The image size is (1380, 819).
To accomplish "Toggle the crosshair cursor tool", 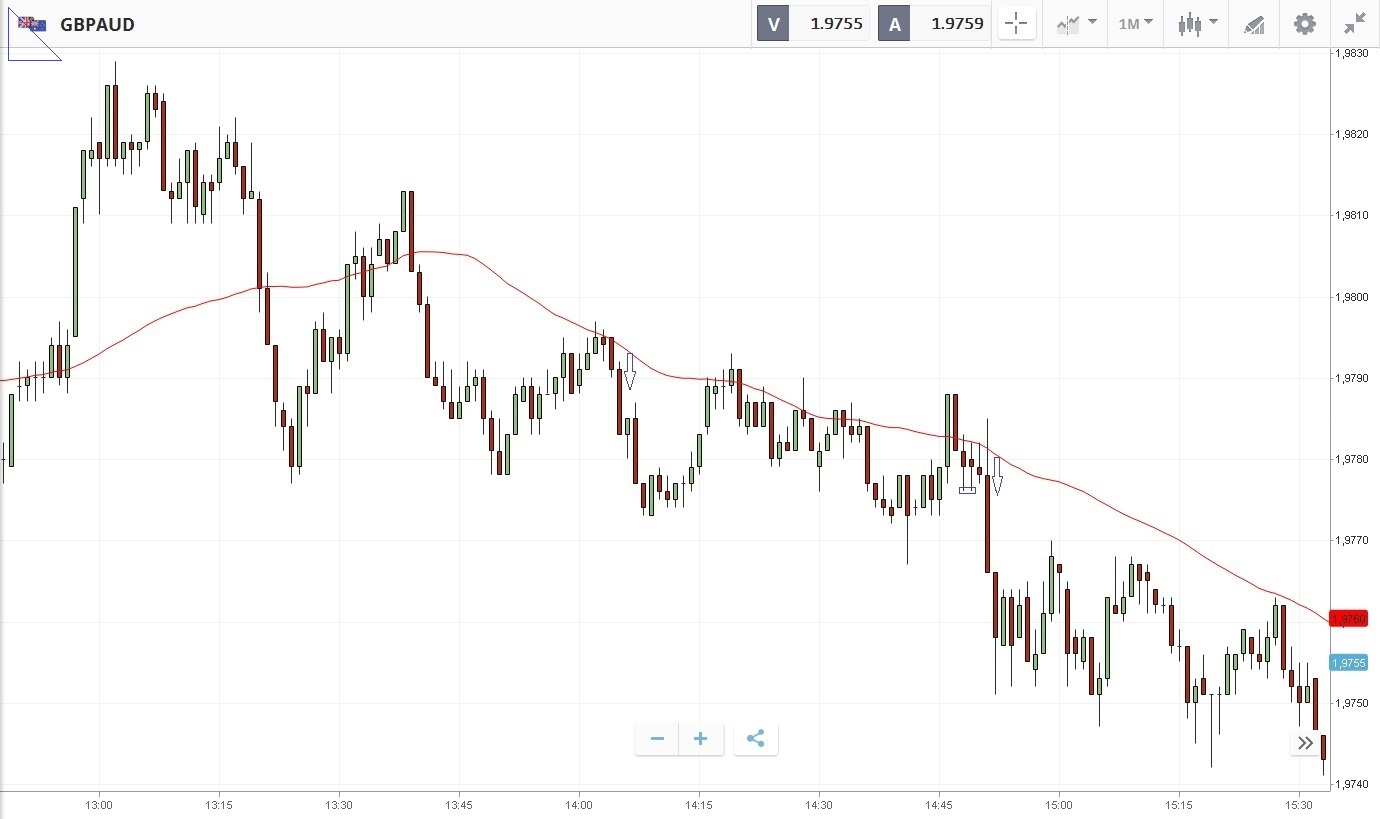I will [1016, 24].
